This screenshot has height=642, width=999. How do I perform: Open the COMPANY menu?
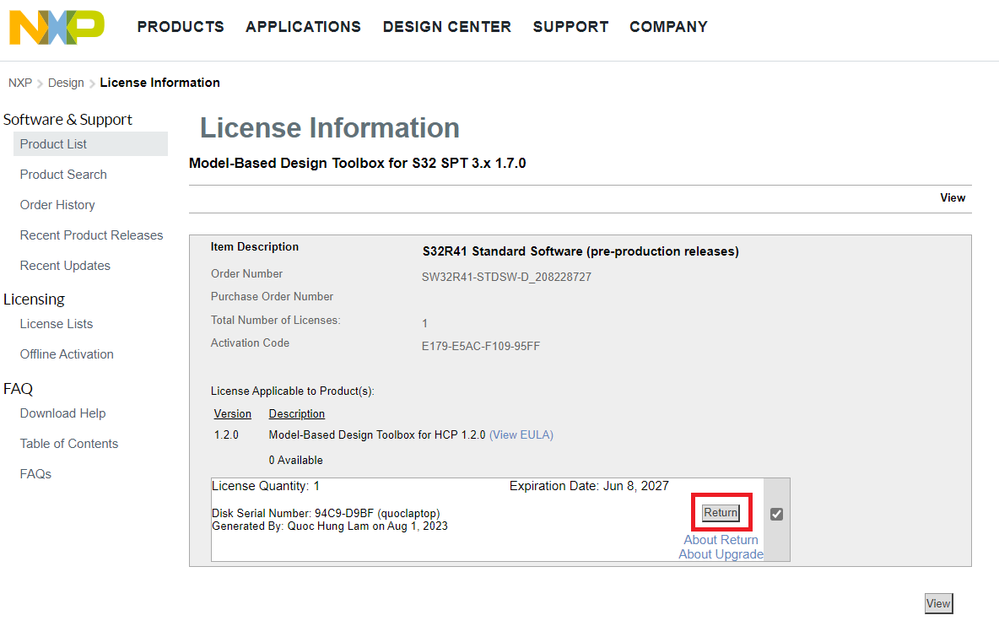pyautogui.click(x=668, y=27)
